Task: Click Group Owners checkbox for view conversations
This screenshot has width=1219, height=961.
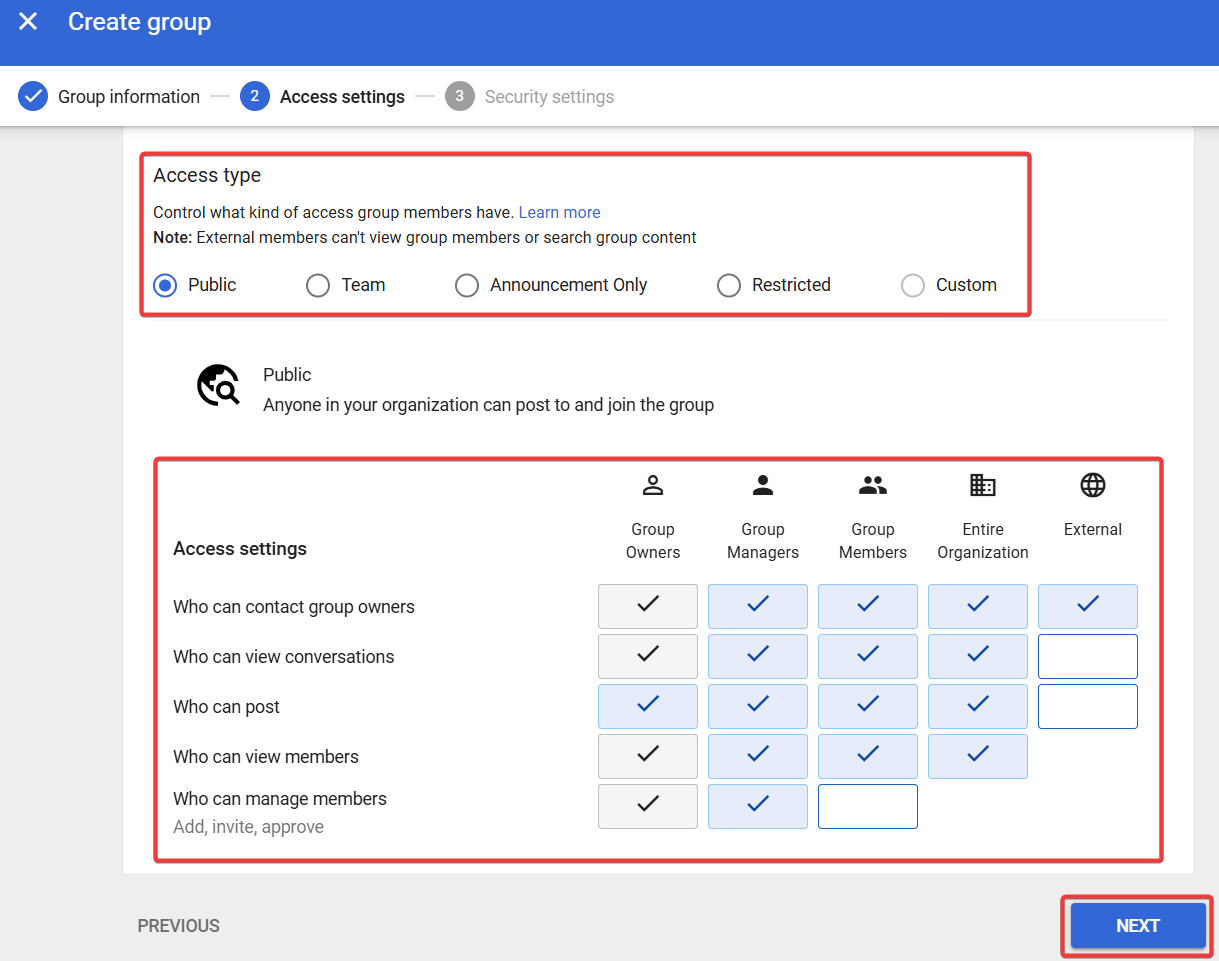Action: pos(648,656)
